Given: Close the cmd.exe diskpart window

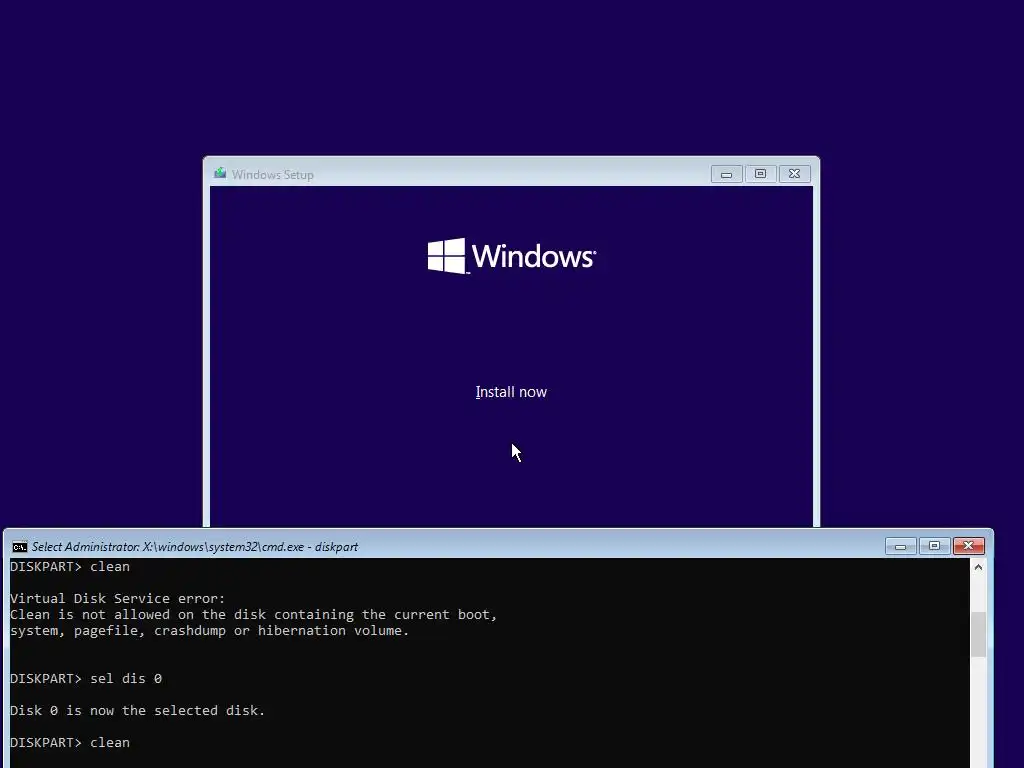Looking at the screenshot, I should [968, 546].
